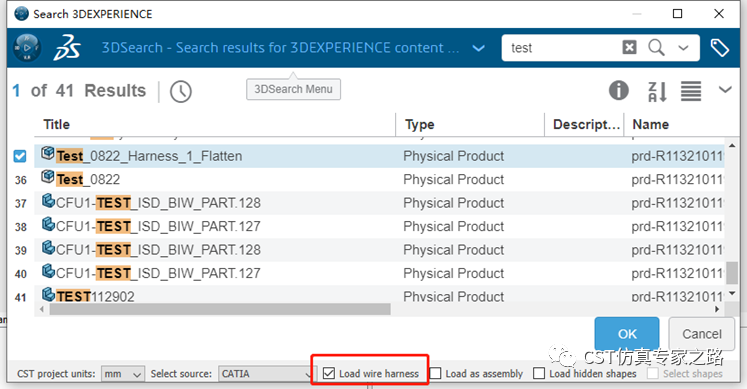The image size is (747, 389).
Task: Sort results with Z-A sort icon
Action: pos(657,91)
